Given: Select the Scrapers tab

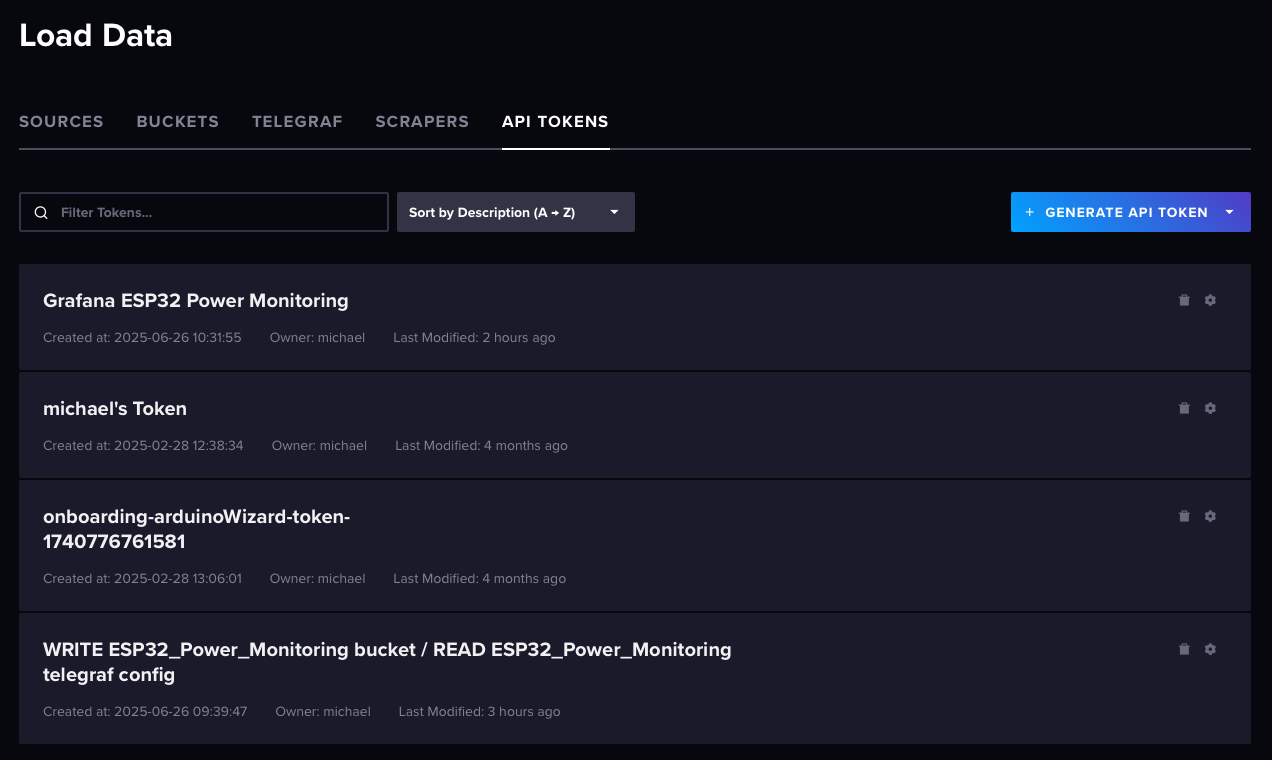Looking at the screenshot, I should tap(422, 122).
